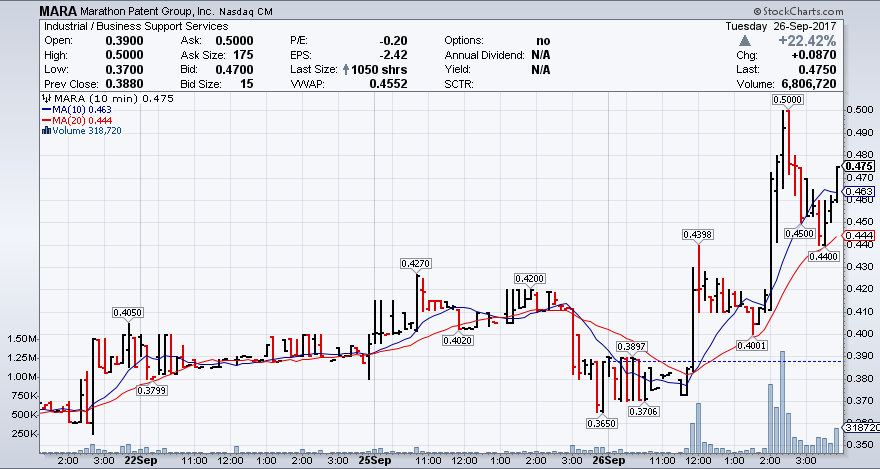Viewport: 880px width, 469px height.
Task: Click the blue 0.463 MA axis tag
Action: click(860, 191)
